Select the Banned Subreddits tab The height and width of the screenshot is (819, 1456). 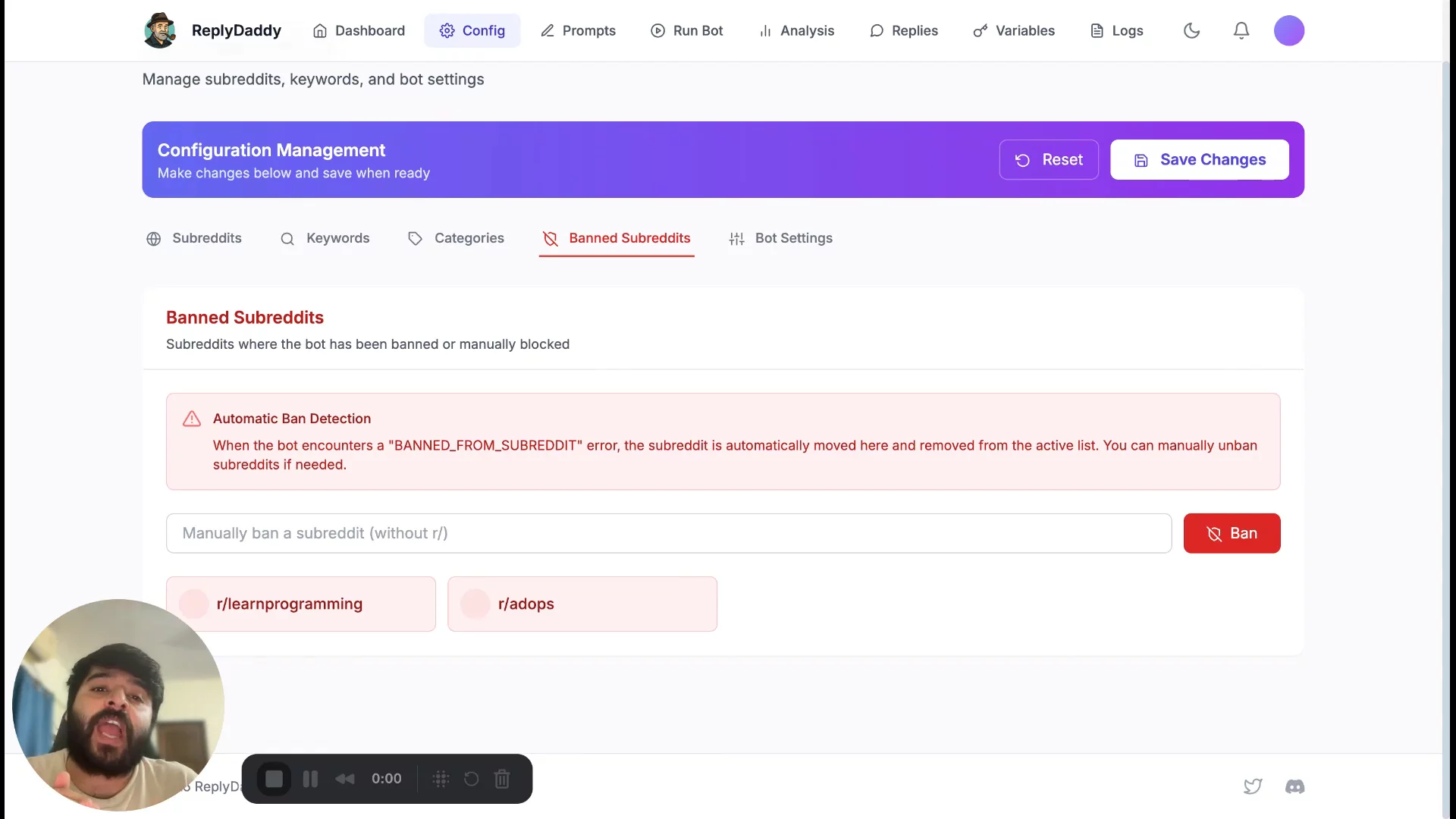pos(617,238)
